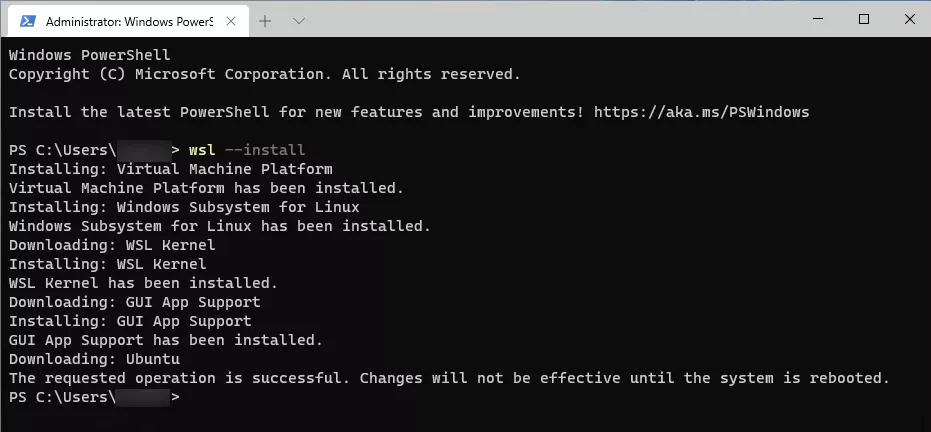
Task: Minimize the Windows Terminal window
Action: (x=819, y=20)
